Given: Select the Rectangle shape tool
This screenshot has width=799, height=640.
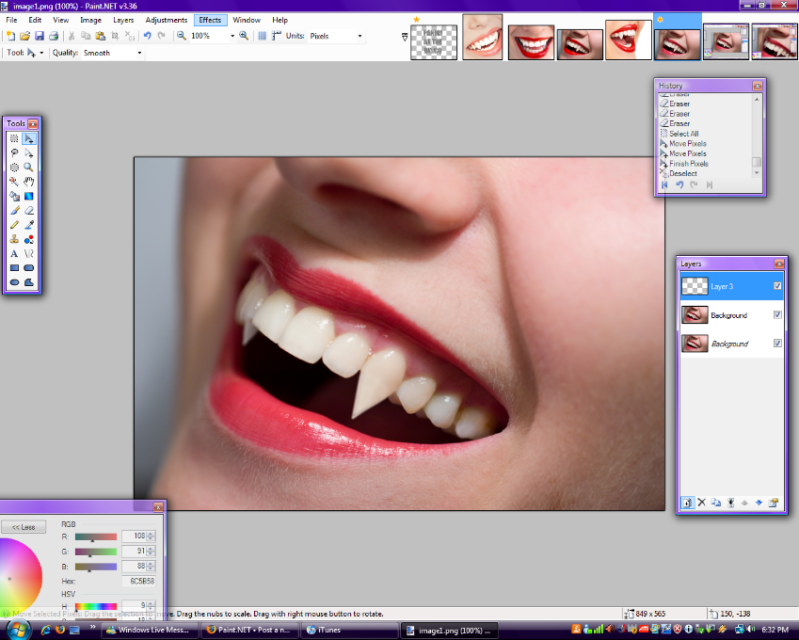Looking at the screenshot, I should (14, 268).
